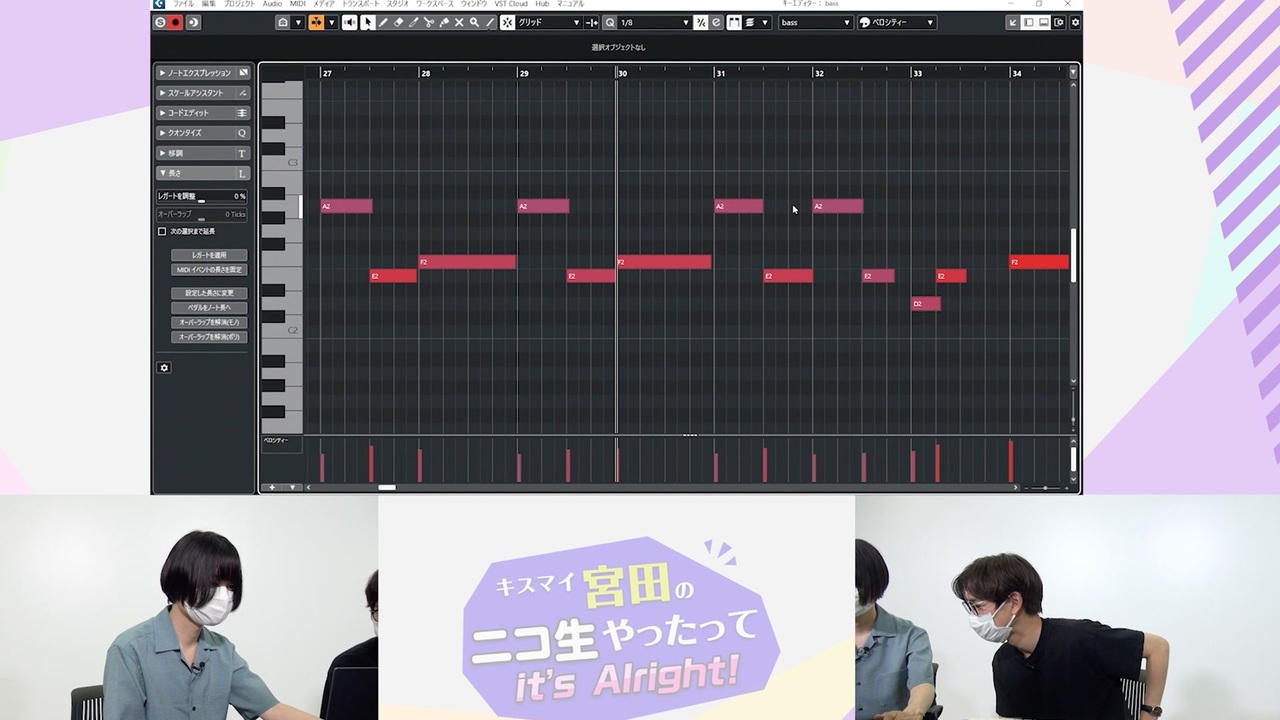Open dropdown arrow beside part visibility icon
The height and width of the screenshot is (720, 1280).
pyautogui.click(x=298, y=22)
